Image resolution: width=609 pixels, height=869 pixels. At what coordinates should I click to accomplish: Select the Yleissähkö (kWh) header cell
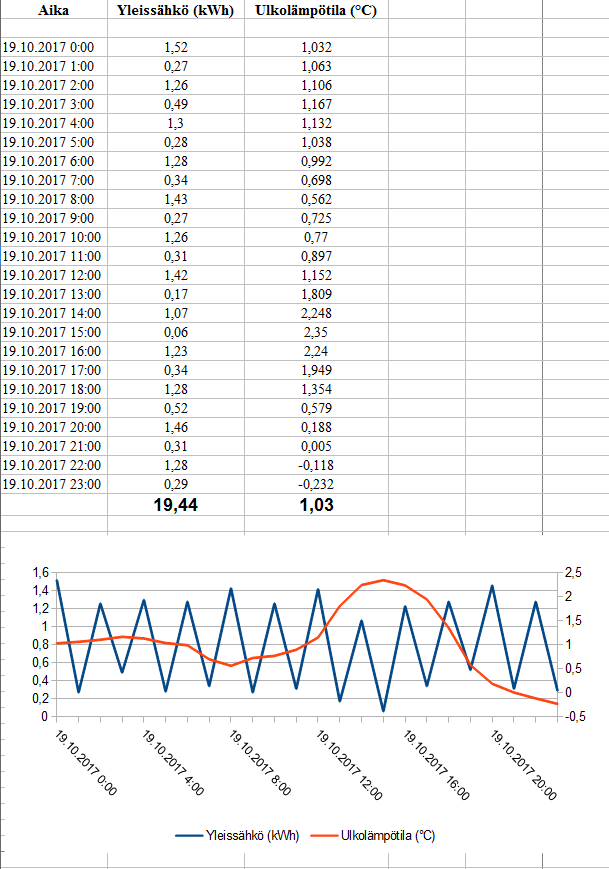click(x=176, y=10)
